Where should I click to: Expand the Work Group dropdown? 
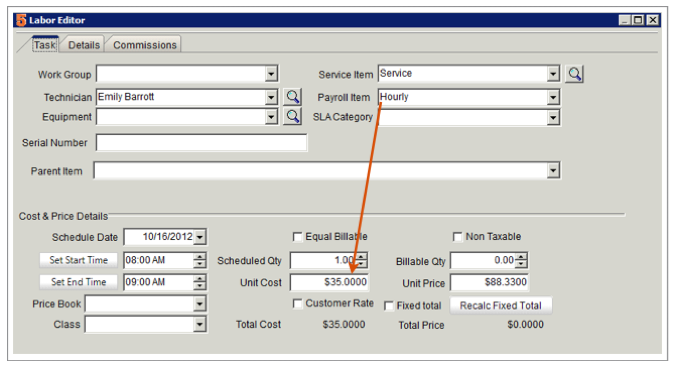(271, 74)
